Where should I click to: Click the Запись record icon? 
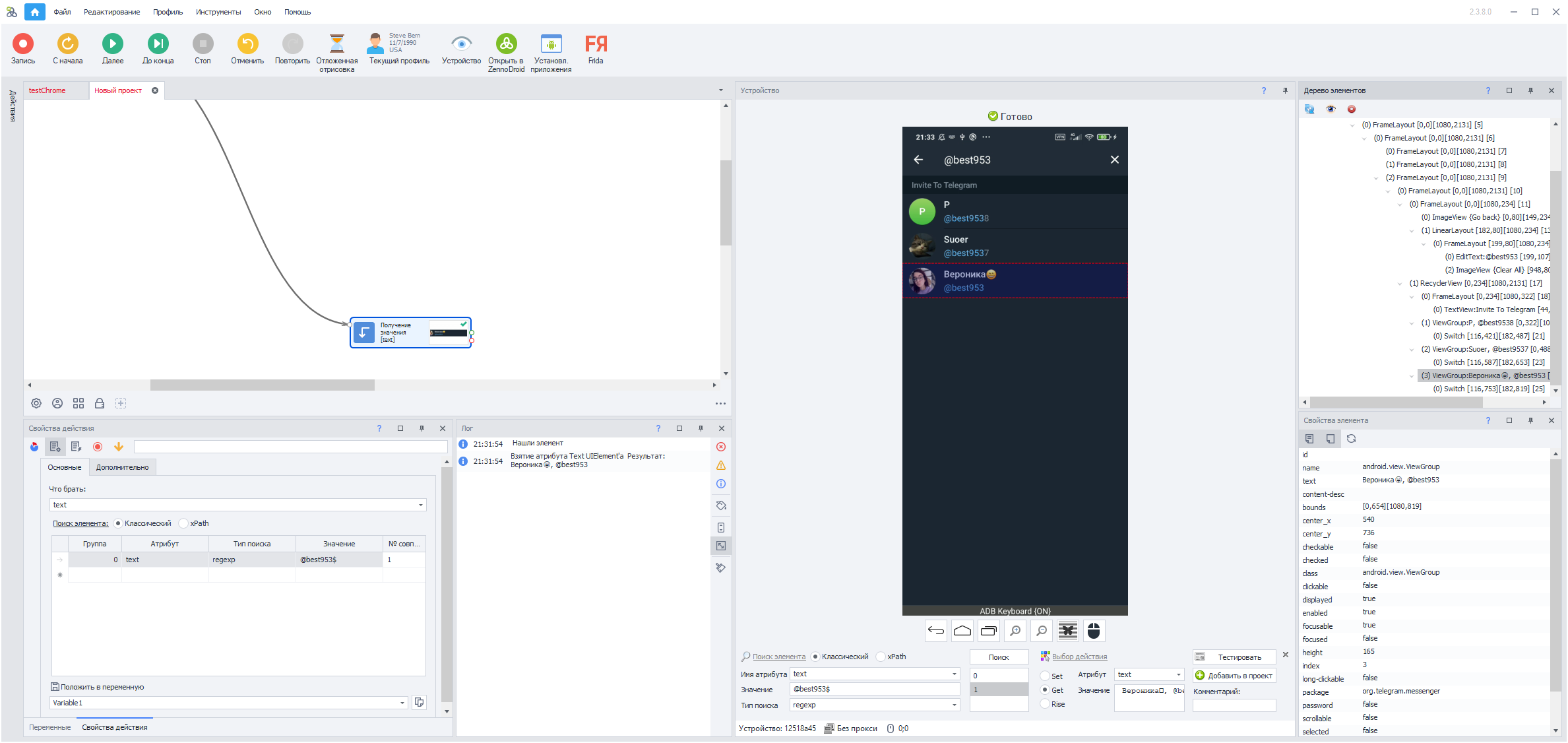click(x=23, y=44)
